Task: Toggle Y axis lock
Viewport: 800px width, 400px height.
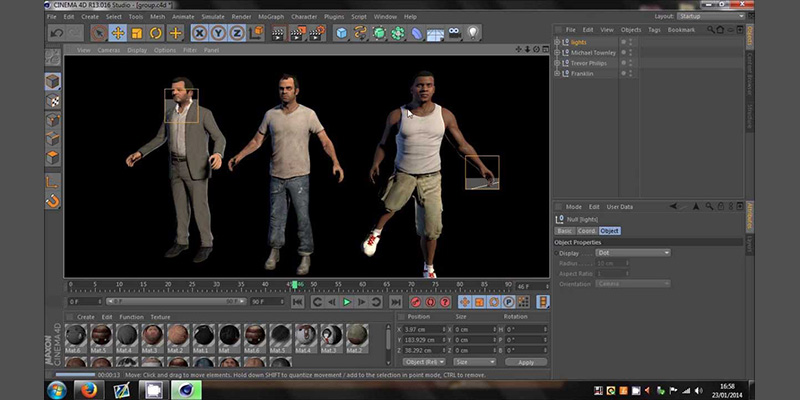Action: point(218,34)
